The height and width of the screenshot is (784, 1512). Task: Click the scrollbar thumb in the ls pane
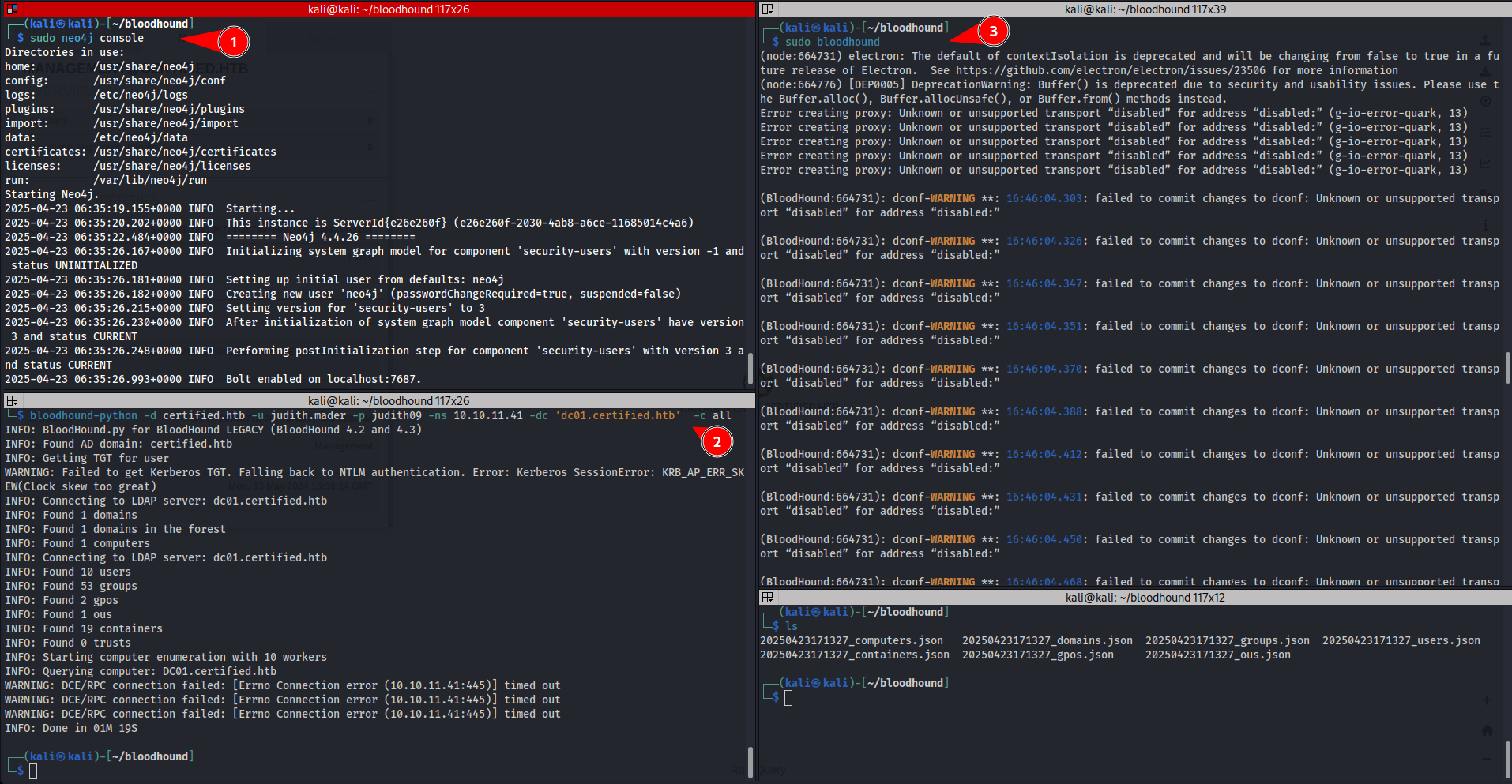(1507, 760)
